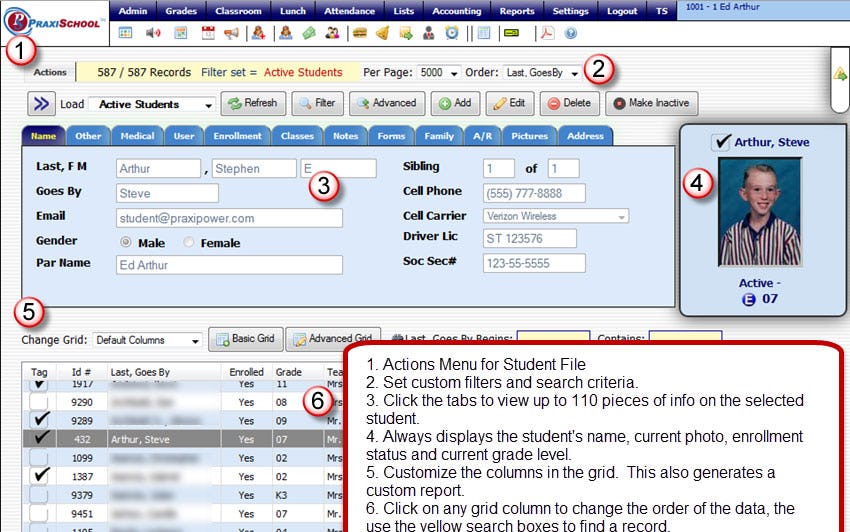
Task: Open the Order Last, GoesBy dropdown
Action: pos(542,73)
